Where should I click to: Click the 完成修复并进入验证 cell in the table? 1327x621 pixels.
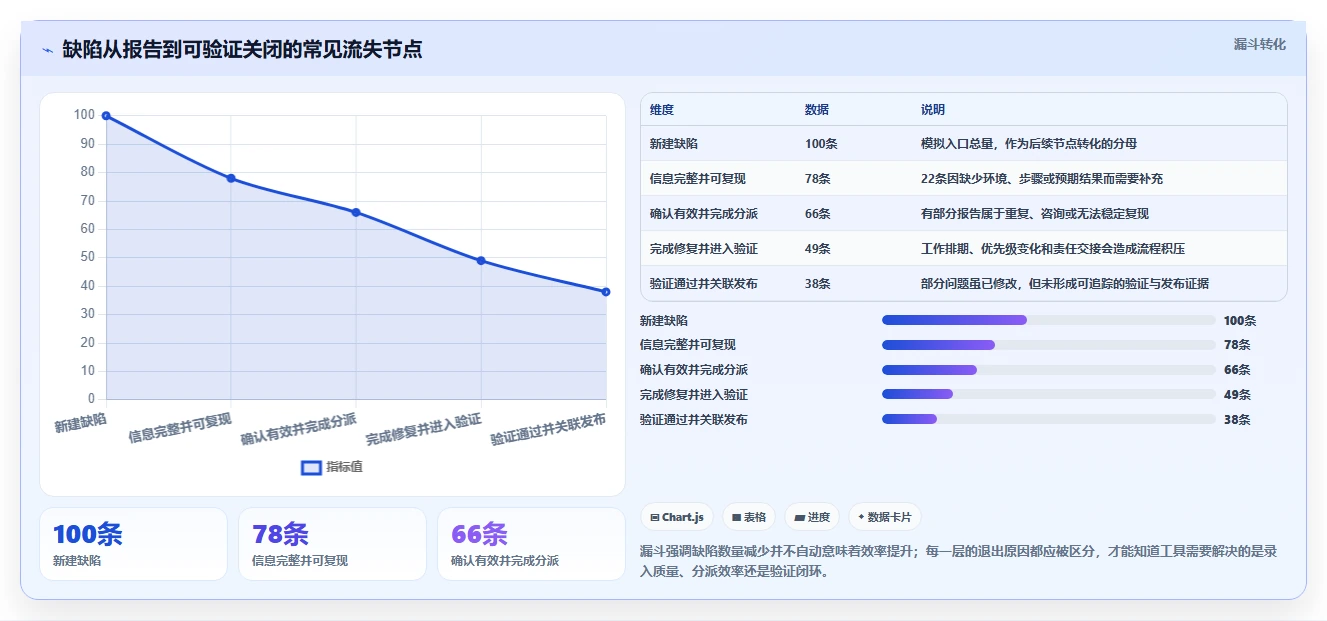click(x=704, y=249)
